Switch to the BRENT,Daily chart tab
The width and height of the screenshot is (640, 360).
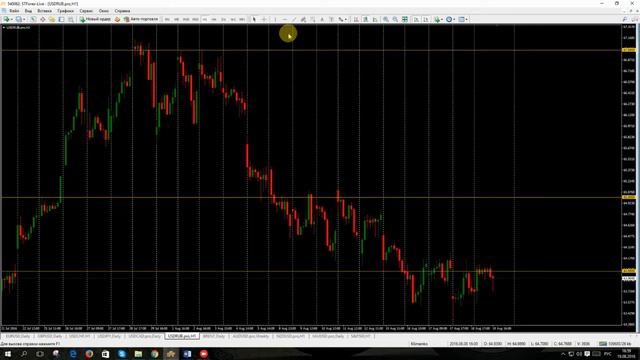tap(214, 336)
